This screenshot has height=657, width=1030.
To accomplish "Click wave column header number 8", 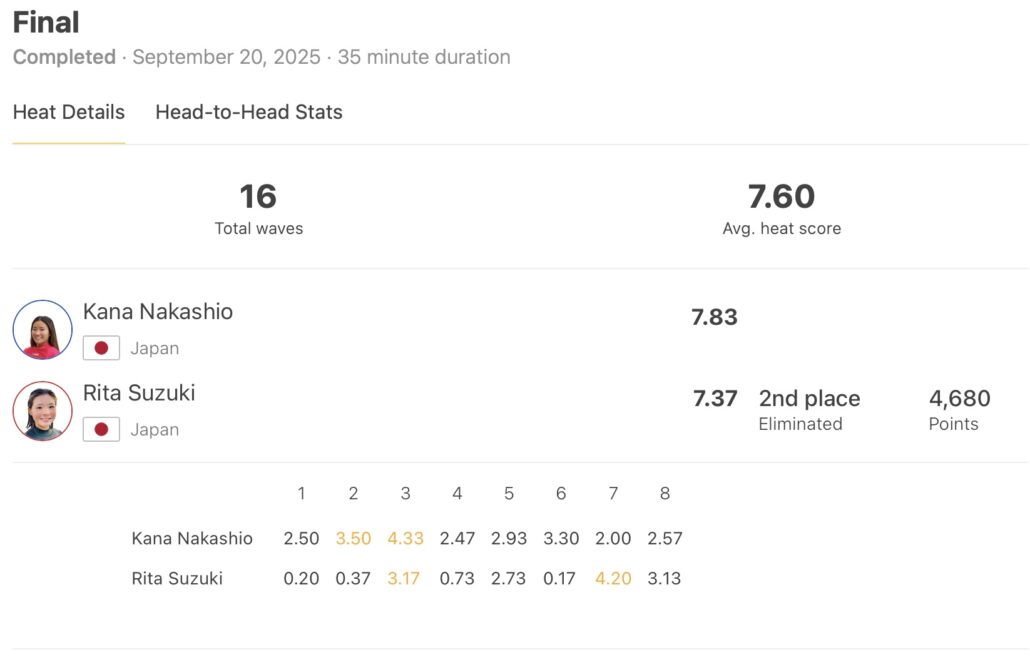I will click(x=665, y=493).
